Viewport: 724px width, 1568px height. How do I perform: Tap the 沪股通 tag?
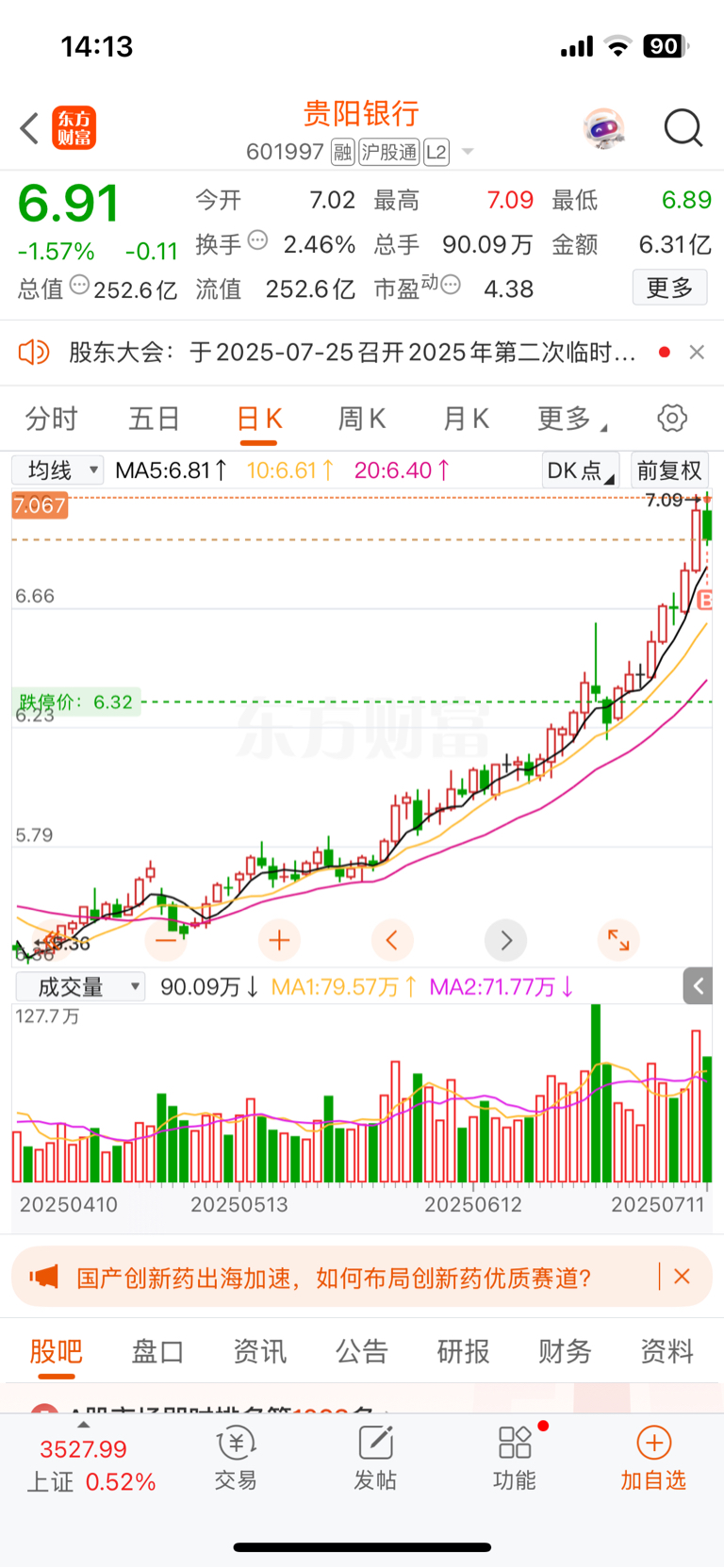388,153
